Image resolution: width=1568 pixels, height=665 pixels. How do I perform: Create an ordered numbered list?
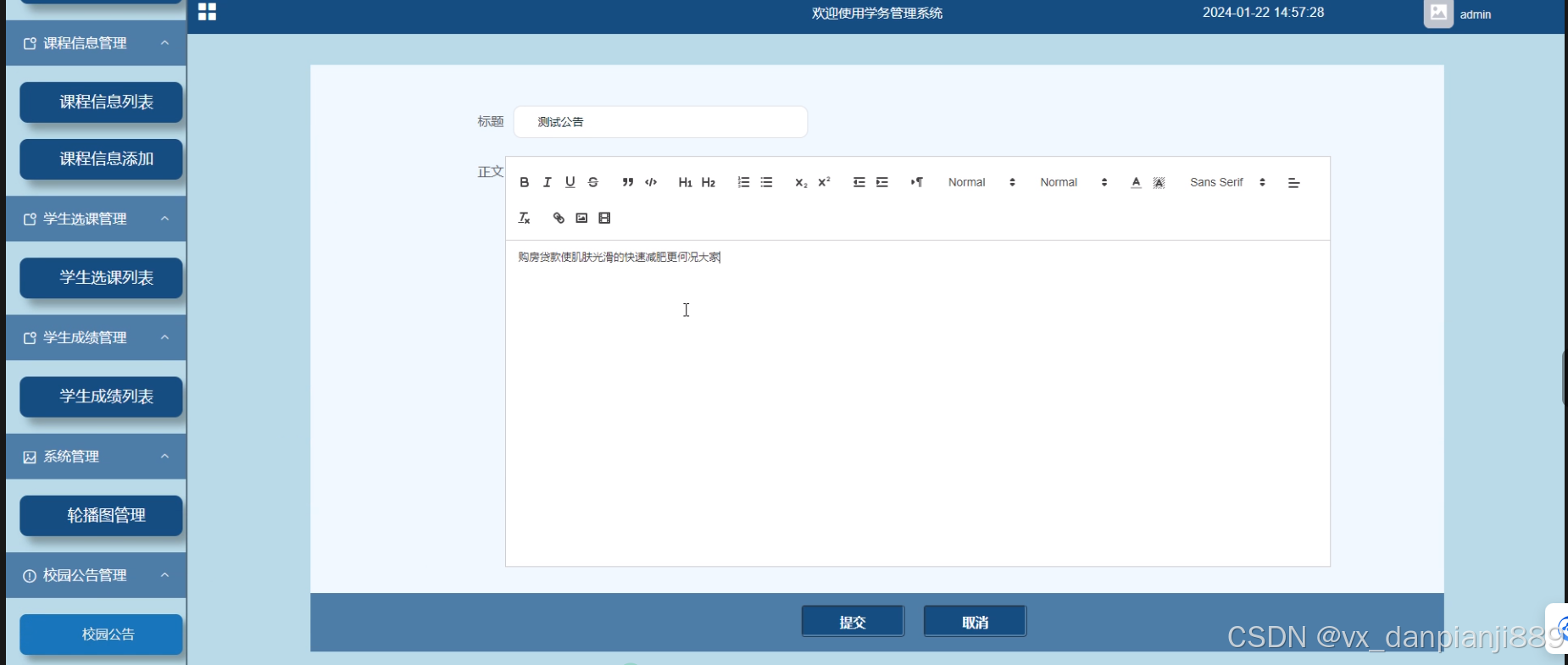coord(743,182)
